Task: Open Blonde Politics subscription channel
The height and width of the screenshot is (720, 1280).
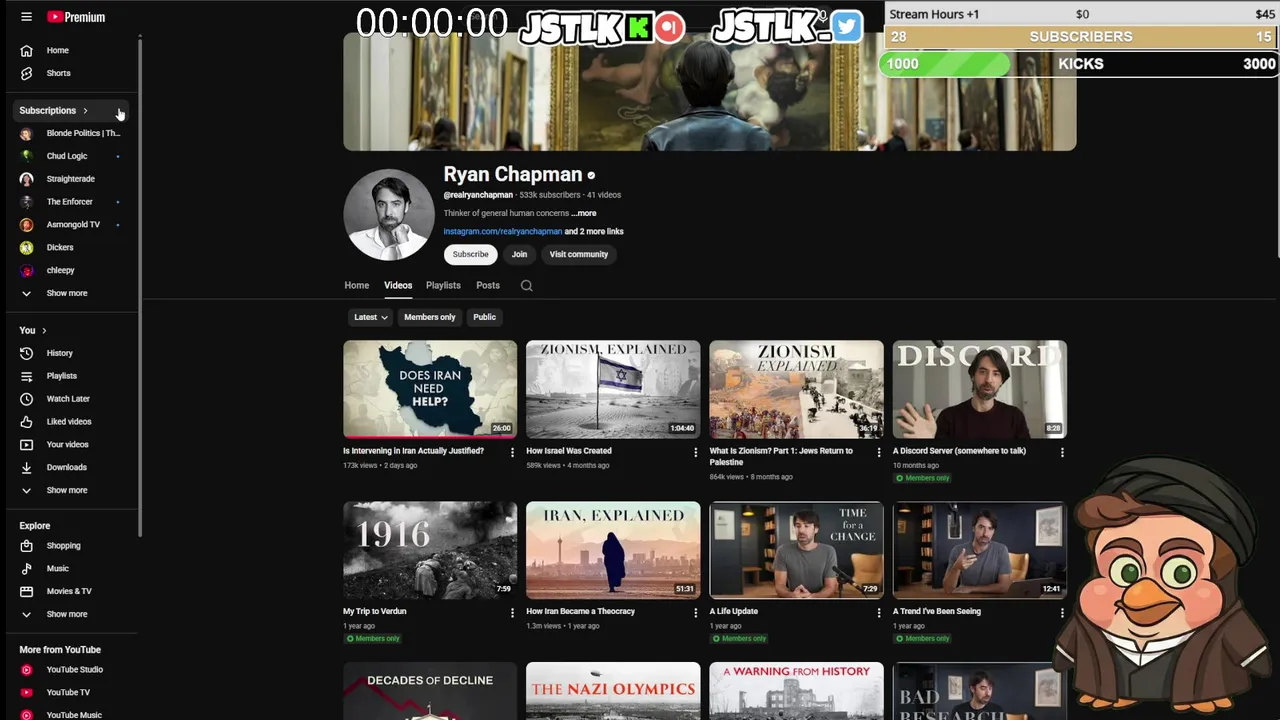Action: (x=70, y=134)
